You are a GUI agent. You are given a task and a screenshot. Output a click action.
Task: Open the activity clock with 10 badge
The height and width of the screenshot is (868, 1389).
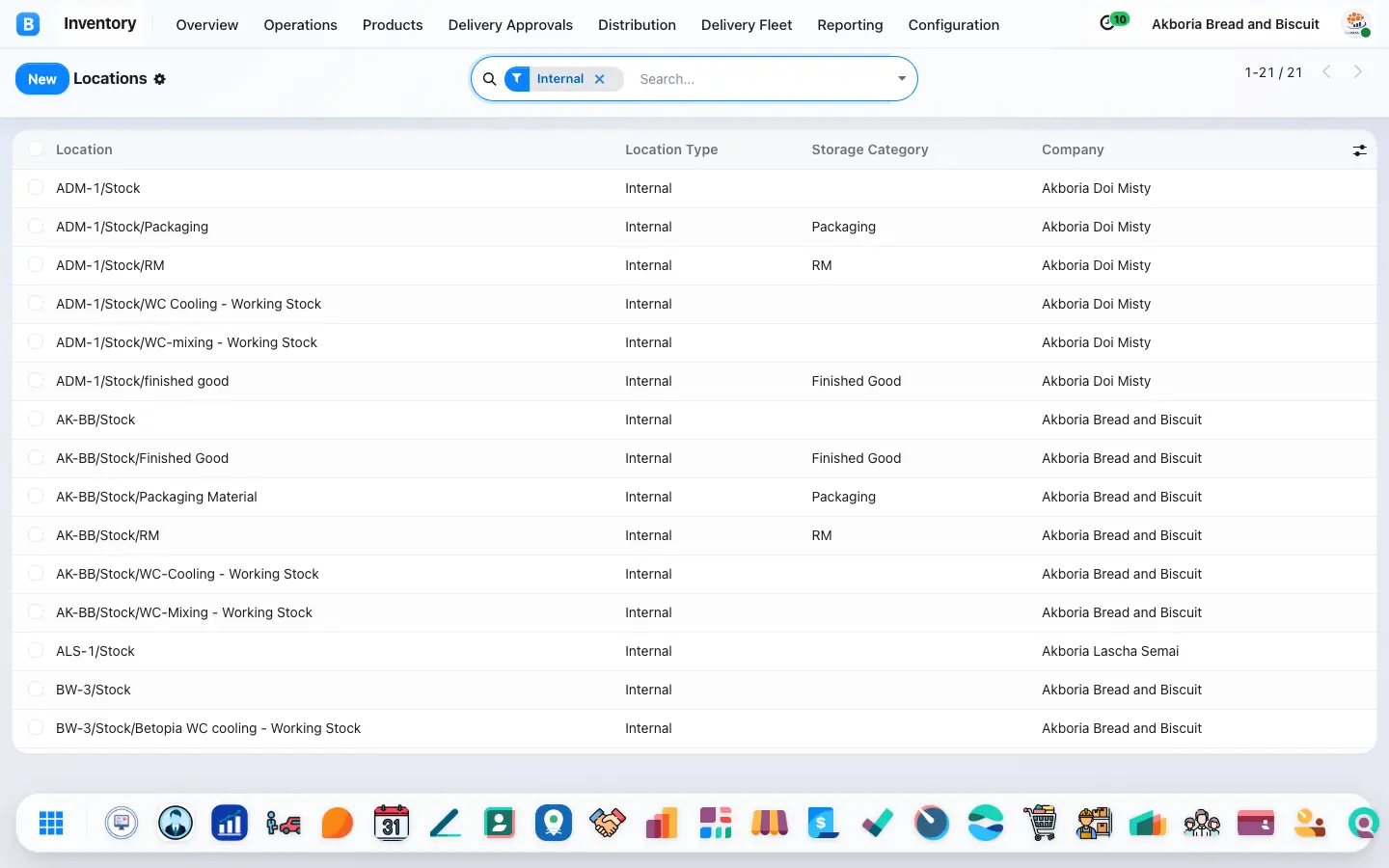(1113, 22)
